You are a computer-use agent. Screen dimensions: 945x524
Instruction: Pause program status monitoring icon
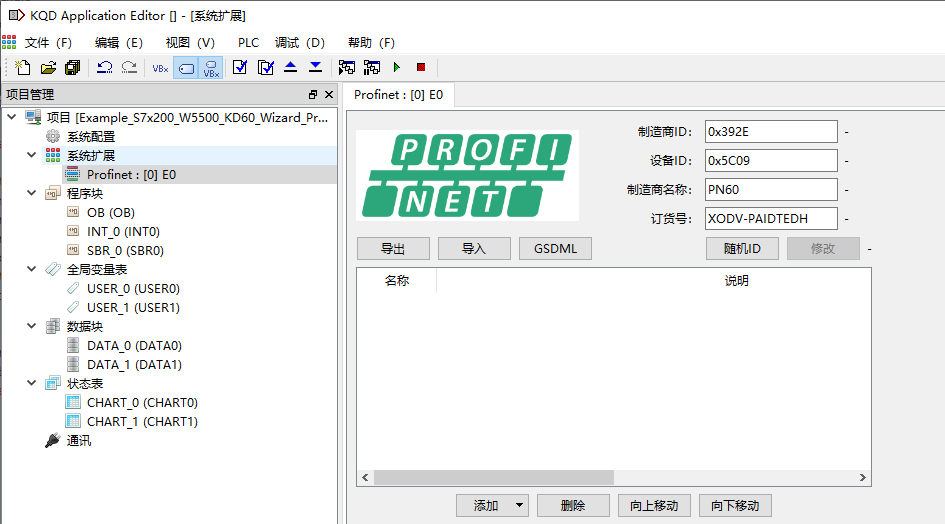372,68
